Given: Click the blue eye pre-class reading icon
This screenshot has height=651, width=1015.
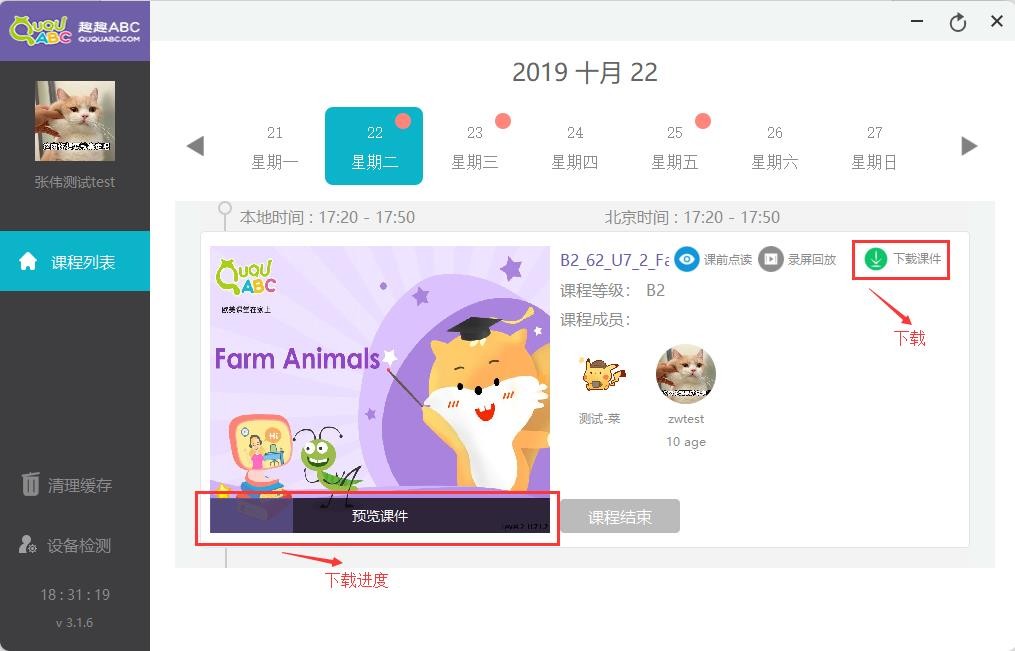Looking at the screenshot, I should click(x=687, y=259).
